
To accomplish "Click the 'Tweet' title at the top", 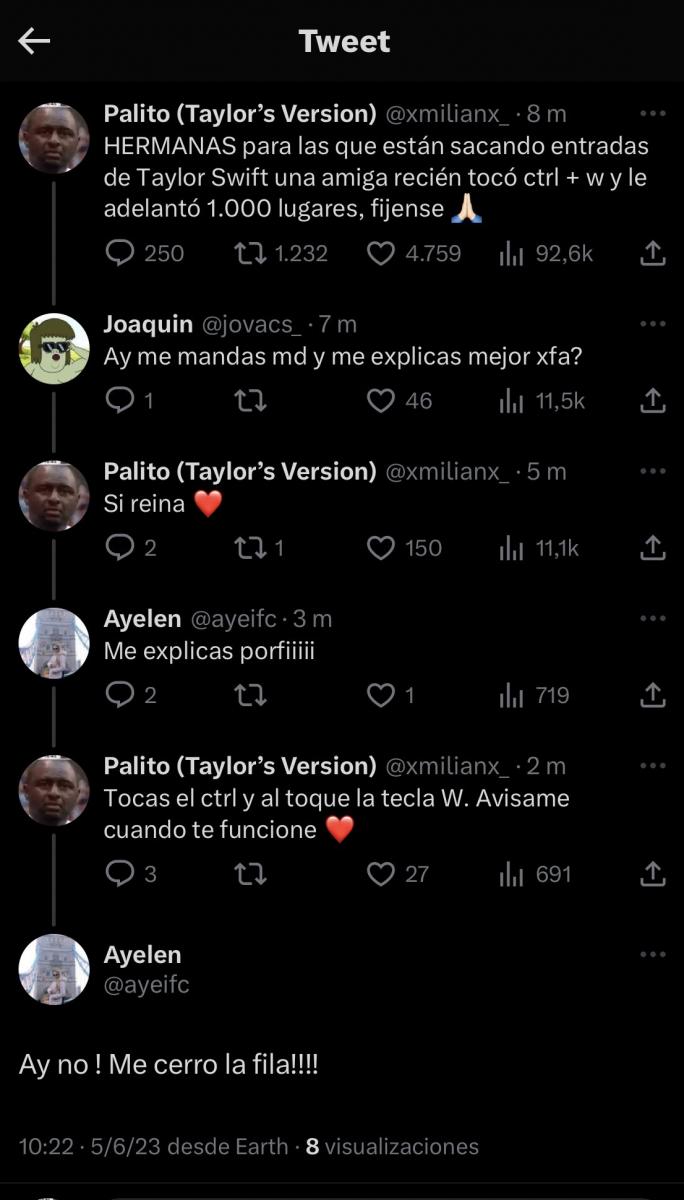I will (342, 42).
